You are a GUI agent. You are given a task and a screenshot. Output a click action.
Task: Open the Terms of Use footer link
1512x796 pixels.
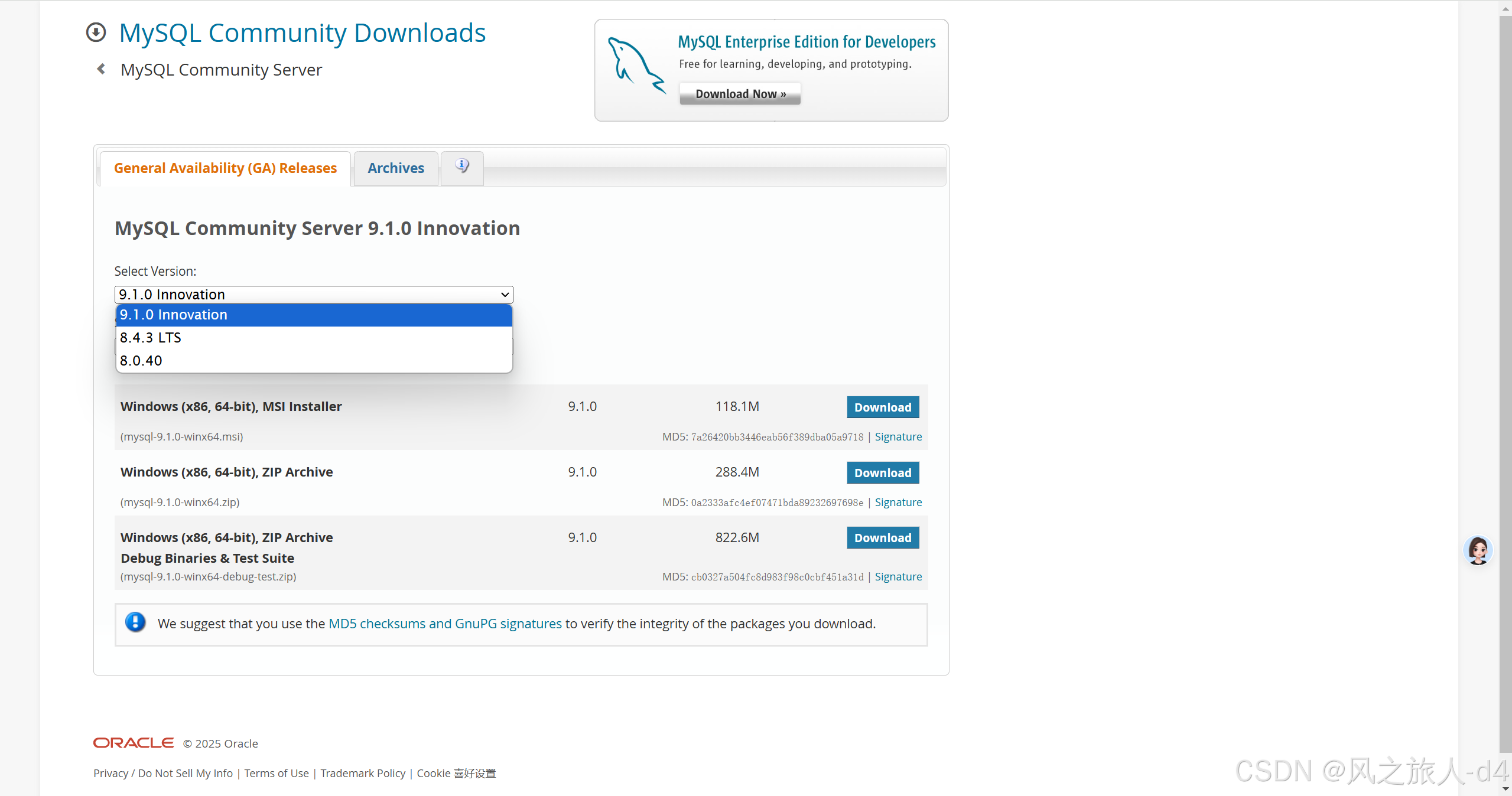(x=277, y=774)
